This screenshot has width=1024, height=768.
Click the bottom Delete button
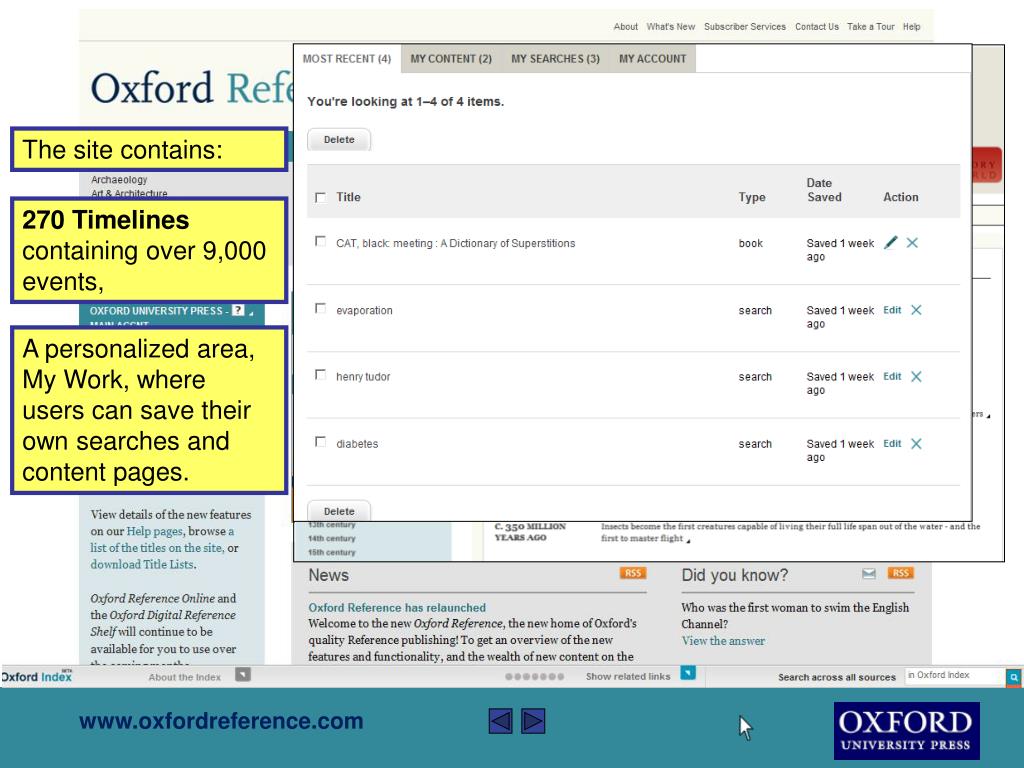(339, 511)
